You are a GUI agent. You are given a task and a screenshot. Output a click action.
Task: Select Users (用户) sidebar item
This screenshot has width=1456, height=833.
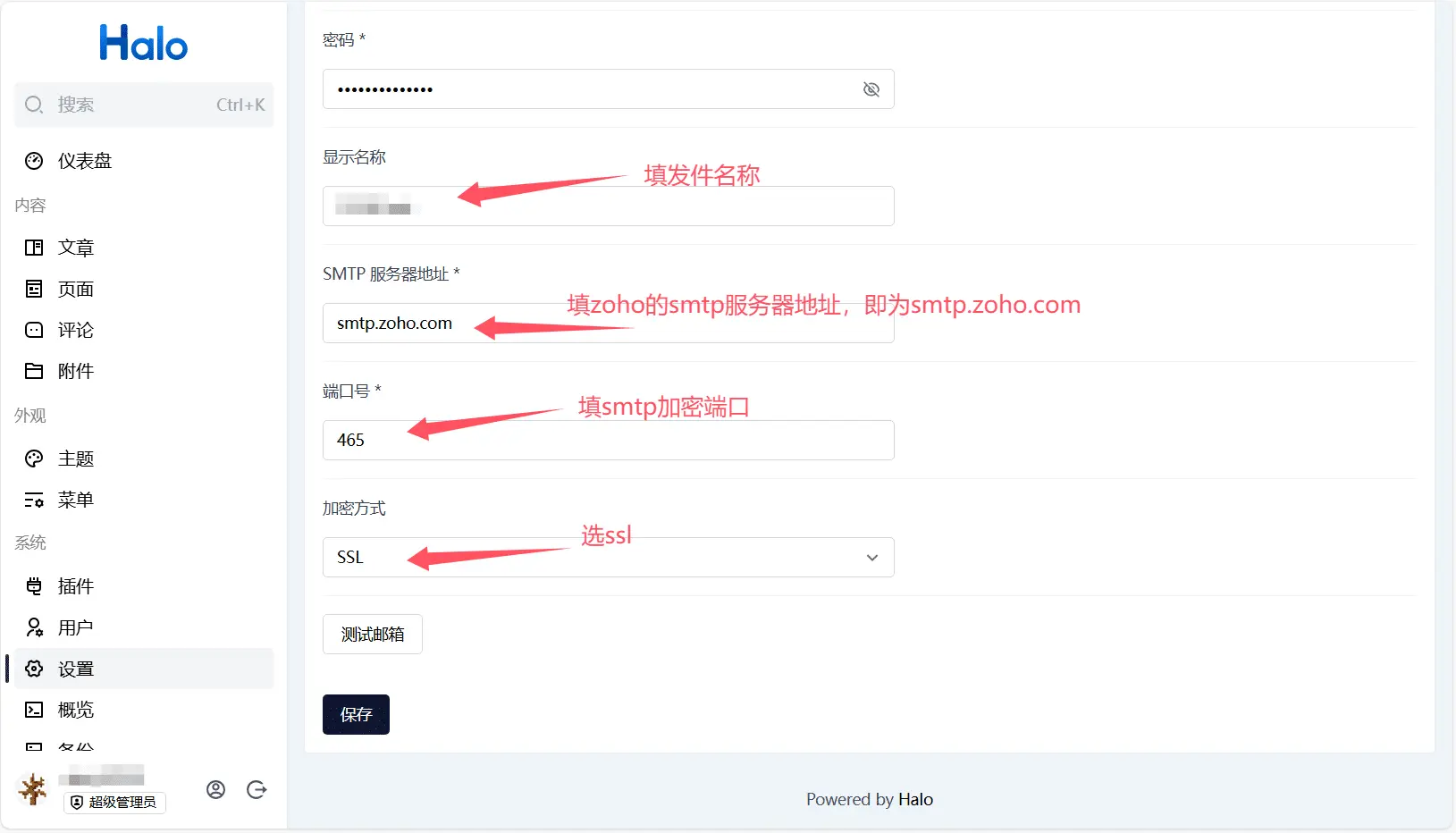click(143, 627)
